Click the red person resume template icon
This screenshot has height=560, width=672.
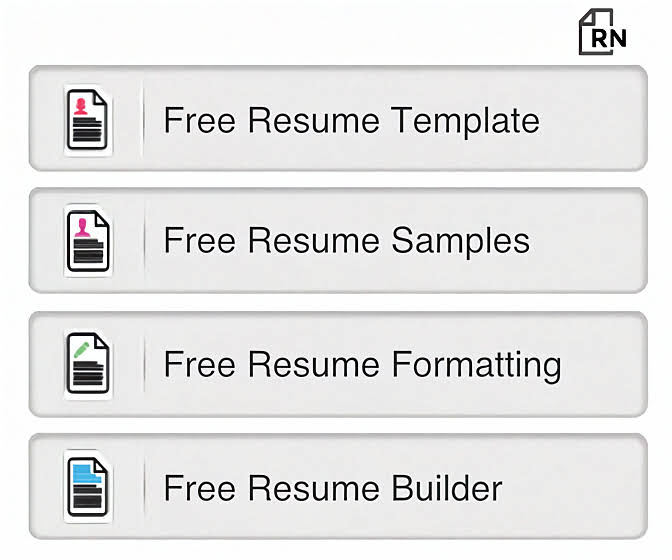[x=88, y=120]
